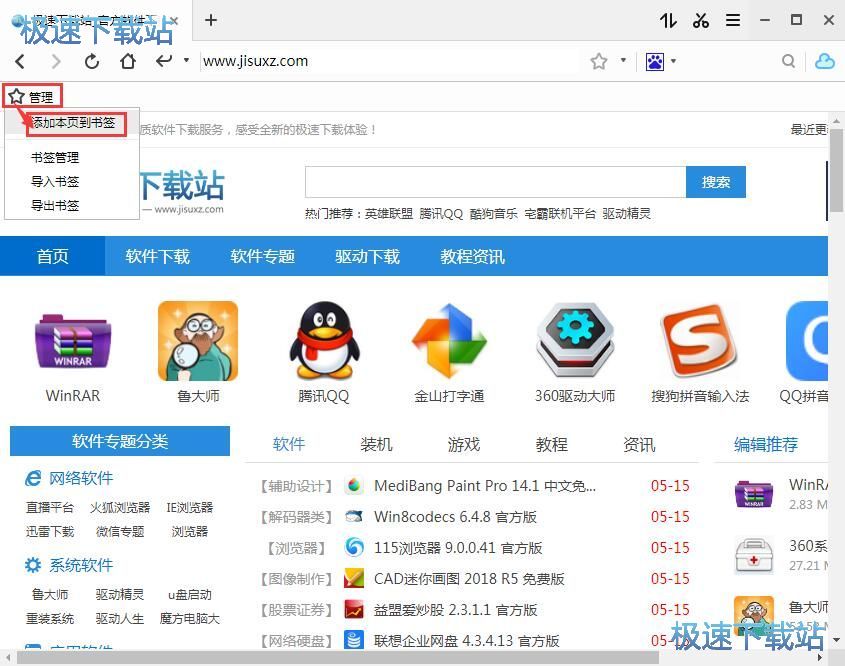
Task: Click the vertical scrollbar thumb
Action: tap(836, 170)
